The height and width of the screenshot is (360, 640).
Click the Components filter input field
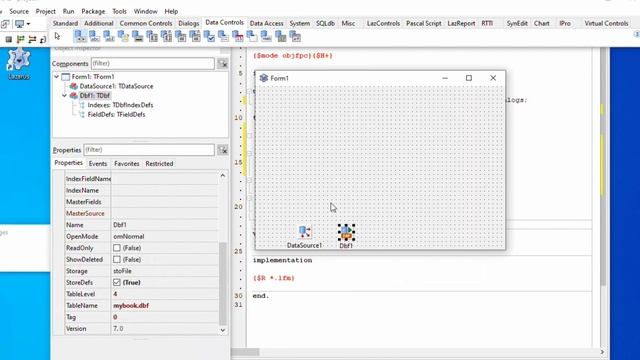point(153,64)
